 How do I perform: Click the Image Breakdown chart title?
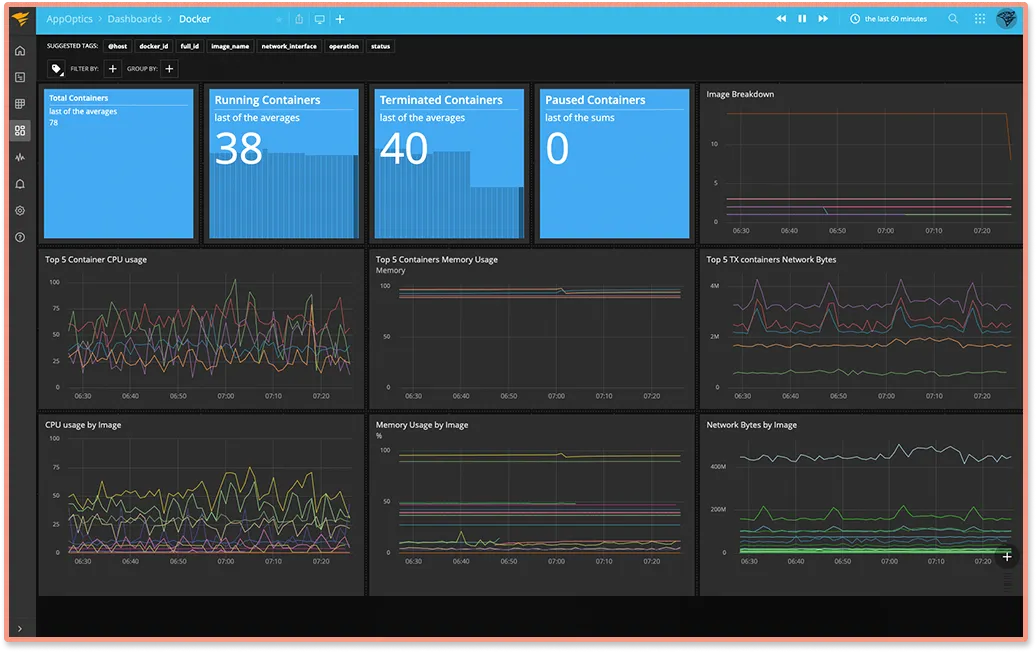[740, 94]
